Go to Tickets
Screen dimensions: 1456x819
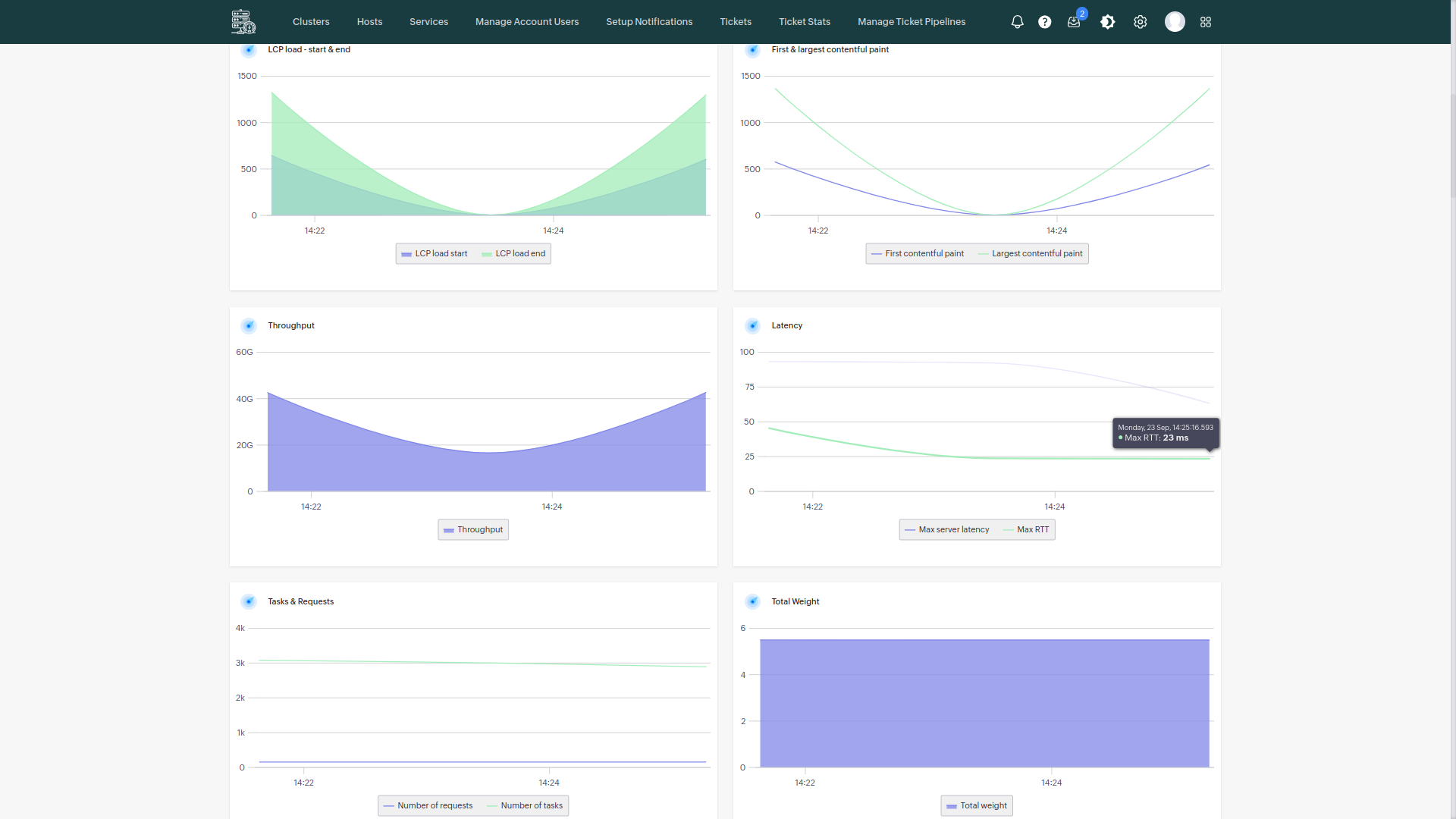pos(736,22)
